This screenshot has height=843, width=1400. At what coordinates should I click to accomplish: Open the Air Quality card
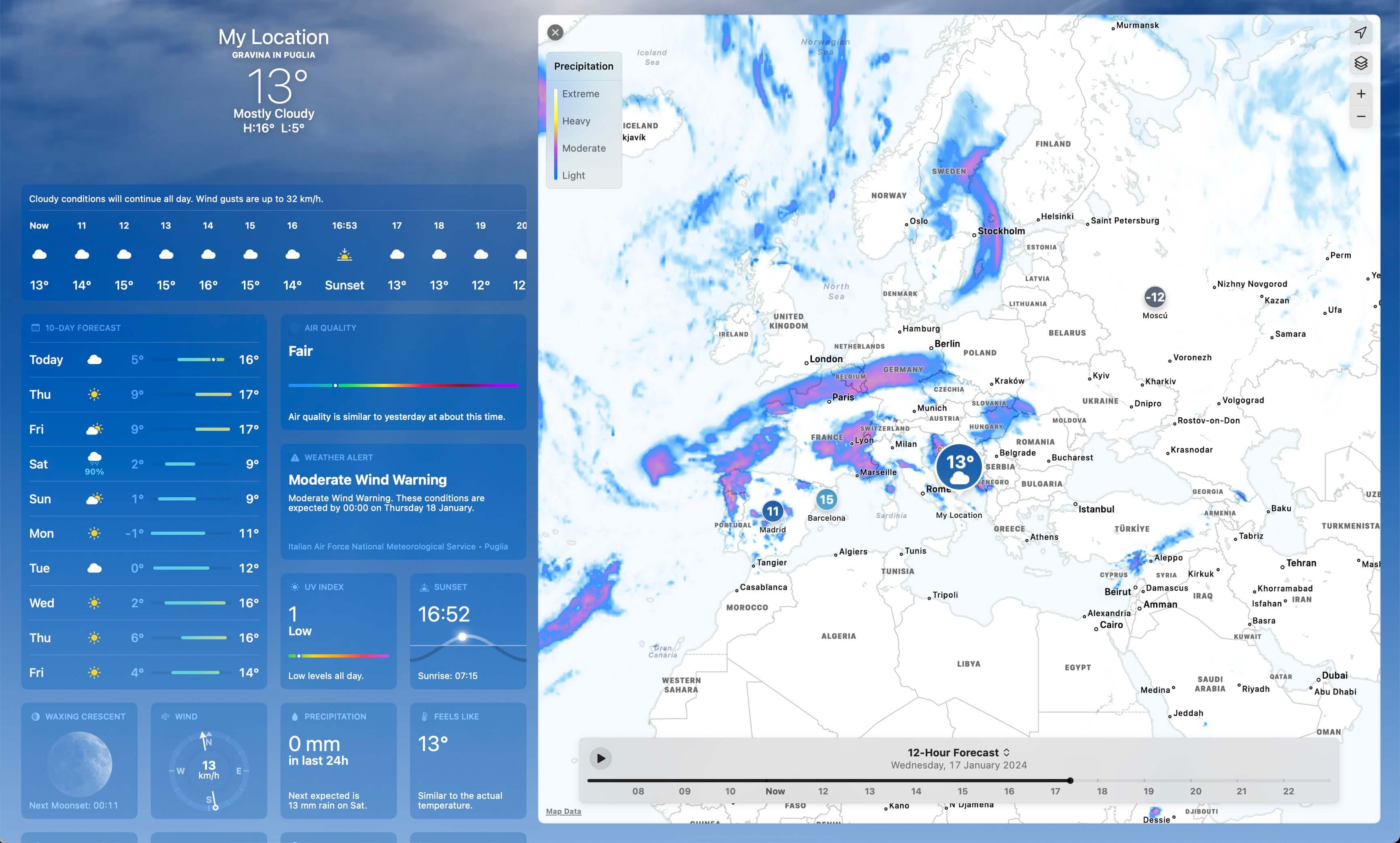[403, 372]
